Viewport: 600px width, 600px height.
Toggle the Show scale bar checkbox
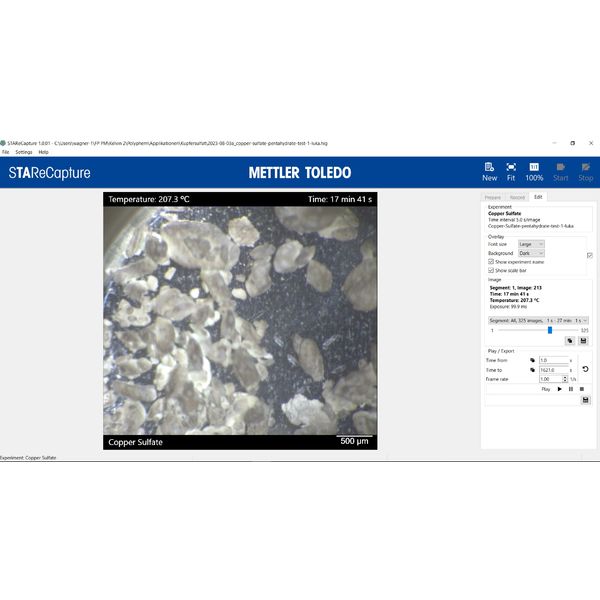(x=491, y=270)
